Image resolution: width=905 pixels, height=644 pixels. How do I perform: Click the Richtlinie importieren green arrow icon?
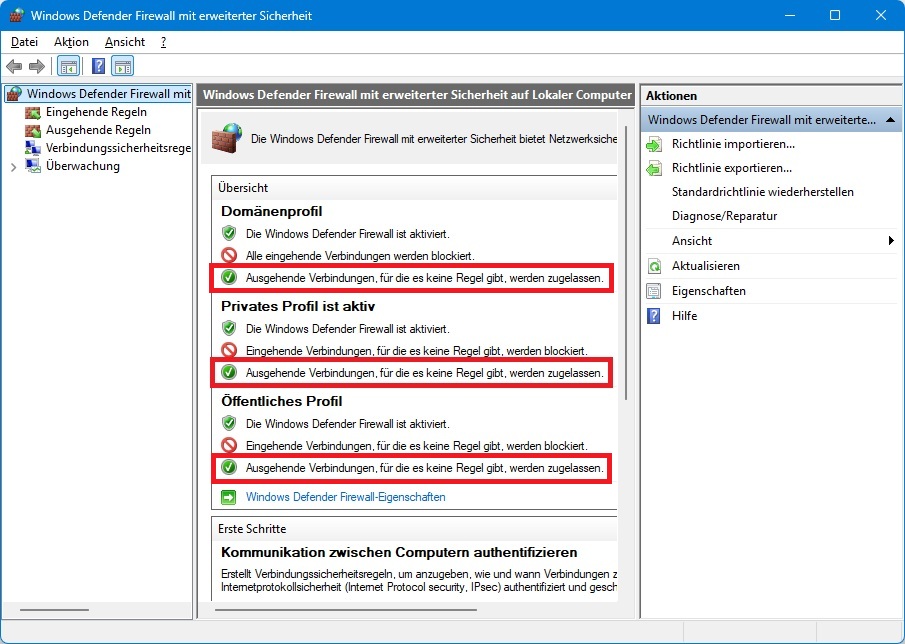[x=654, y=144]
